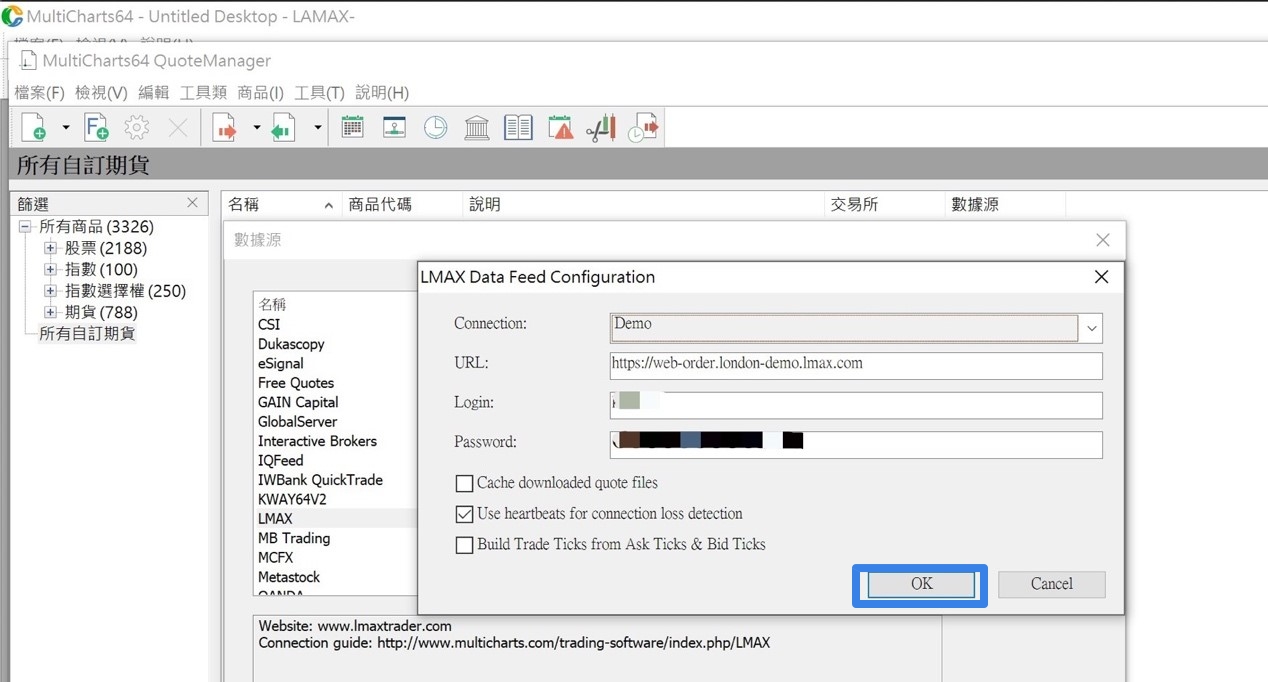This screenshot has height=682, width=1268.
Task: Click the exchange building icon
Action: coord(477,127)
